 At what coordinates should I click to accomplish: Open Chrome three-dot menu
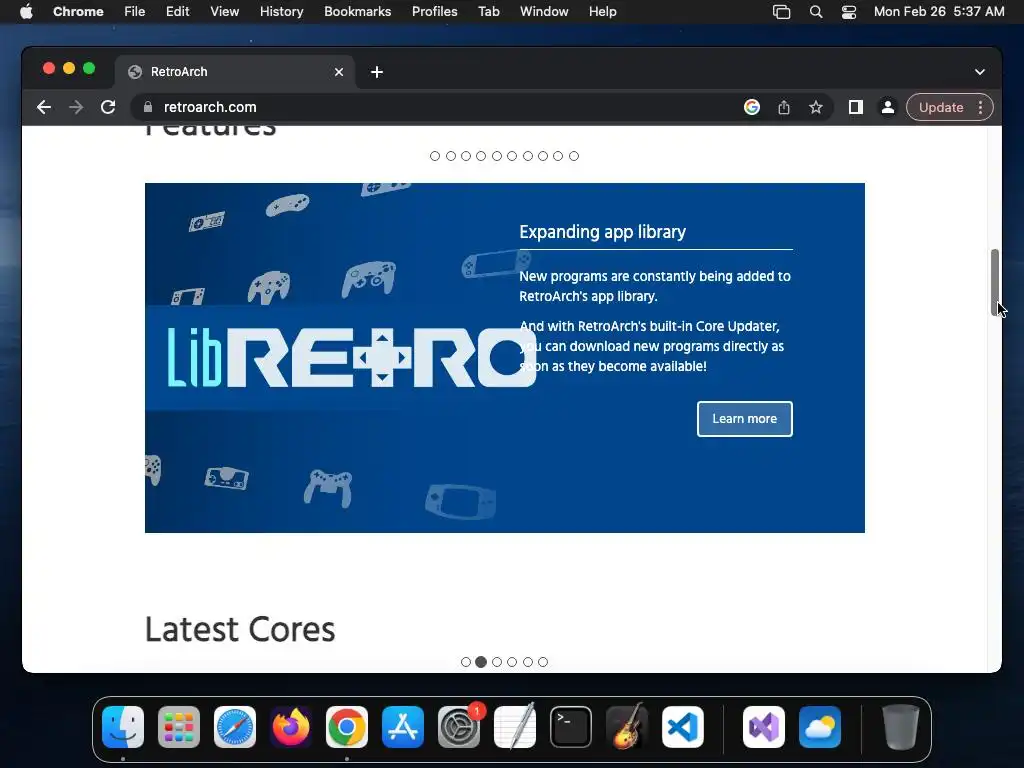click(980, 107)
